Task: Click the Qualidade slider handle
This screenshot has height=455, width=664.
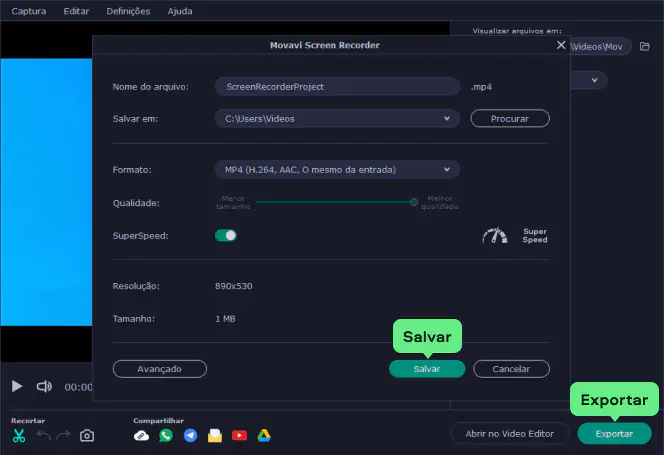Action: 414,202
